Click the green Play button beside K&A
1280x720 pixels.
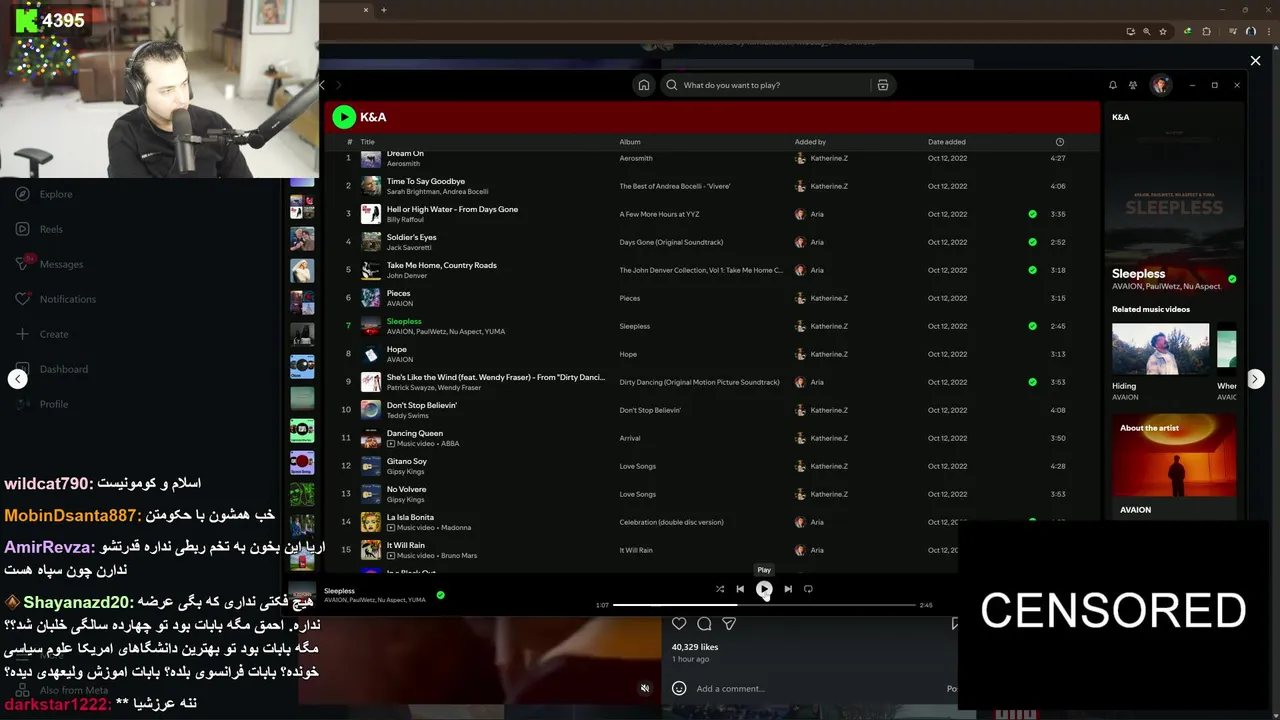point(344,117)
